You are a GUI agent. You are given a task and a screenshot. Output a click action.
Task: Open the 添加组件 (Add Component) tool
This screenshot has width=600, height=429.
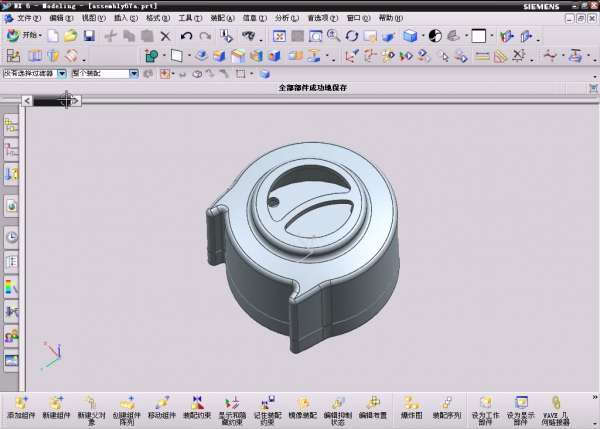coord(21,406)
